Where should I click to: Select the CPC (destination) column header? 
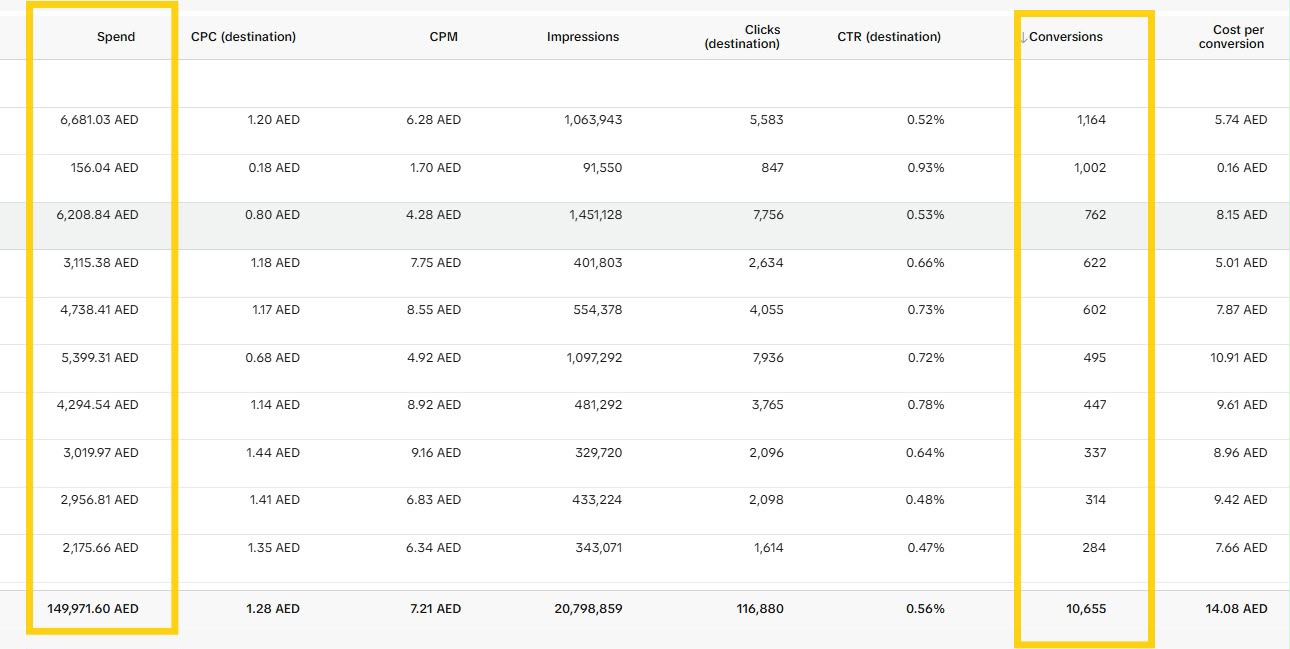tap(243, 37)
